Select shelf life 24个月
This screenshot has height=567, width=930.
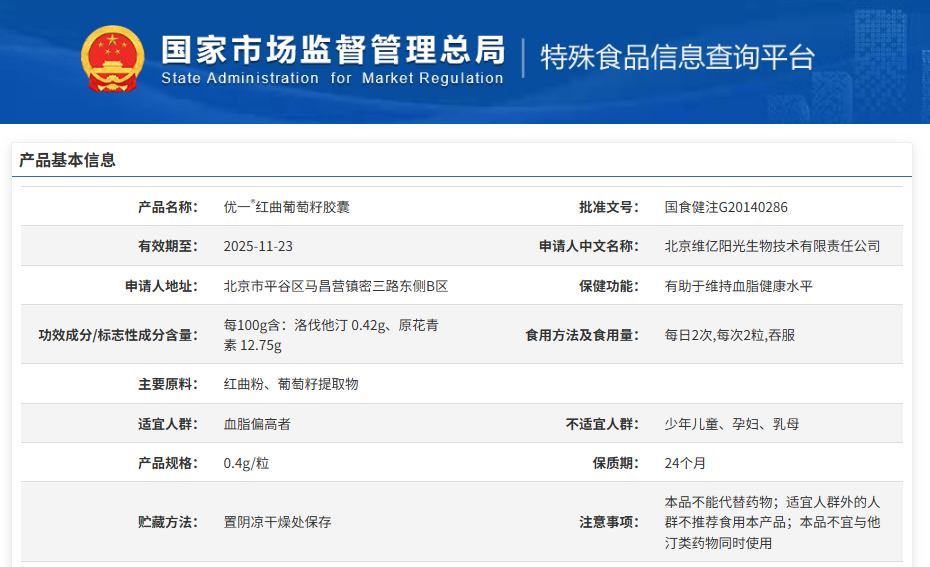tap(685, 463)
